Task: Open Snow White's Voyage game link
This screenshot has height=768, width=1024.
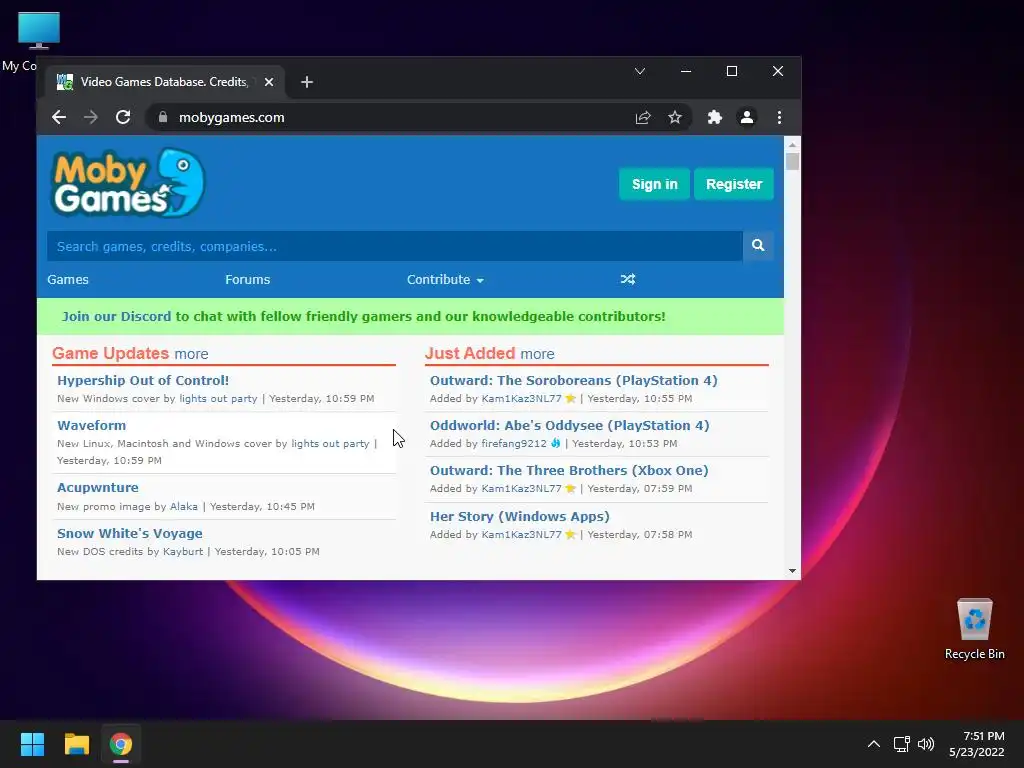Action: [129, 533]
